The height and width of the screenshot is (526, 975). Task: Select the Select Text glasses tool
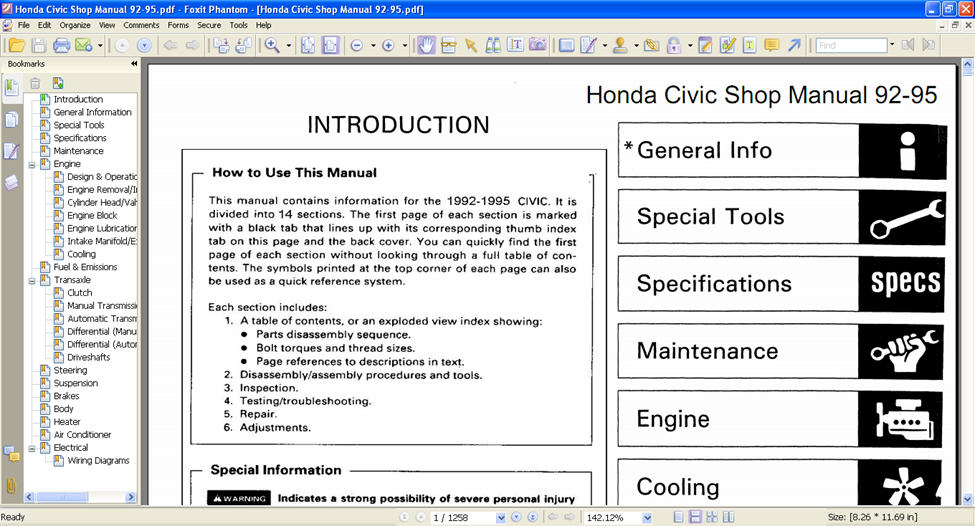point(448,45)
